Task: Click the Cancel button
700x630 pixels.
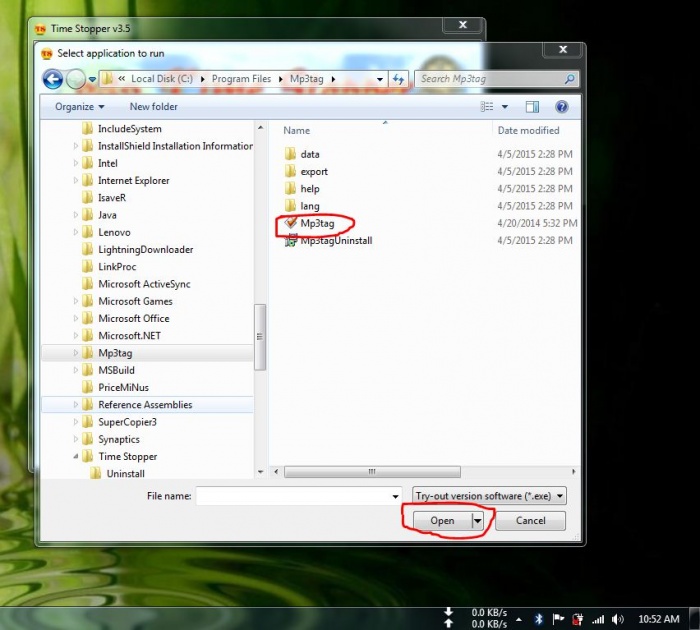Action: point(530,521)
